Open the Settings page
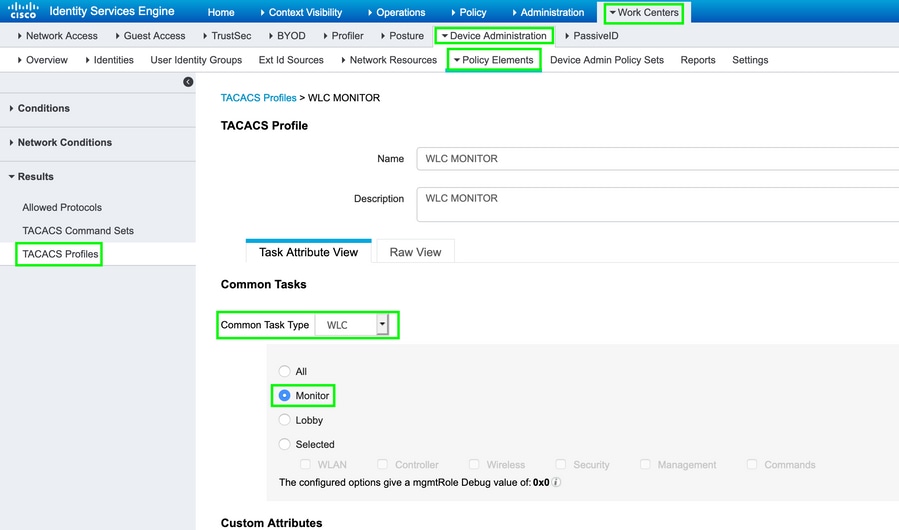The height and width of the screenshot is (530, 899). click(x=750, y=60)
